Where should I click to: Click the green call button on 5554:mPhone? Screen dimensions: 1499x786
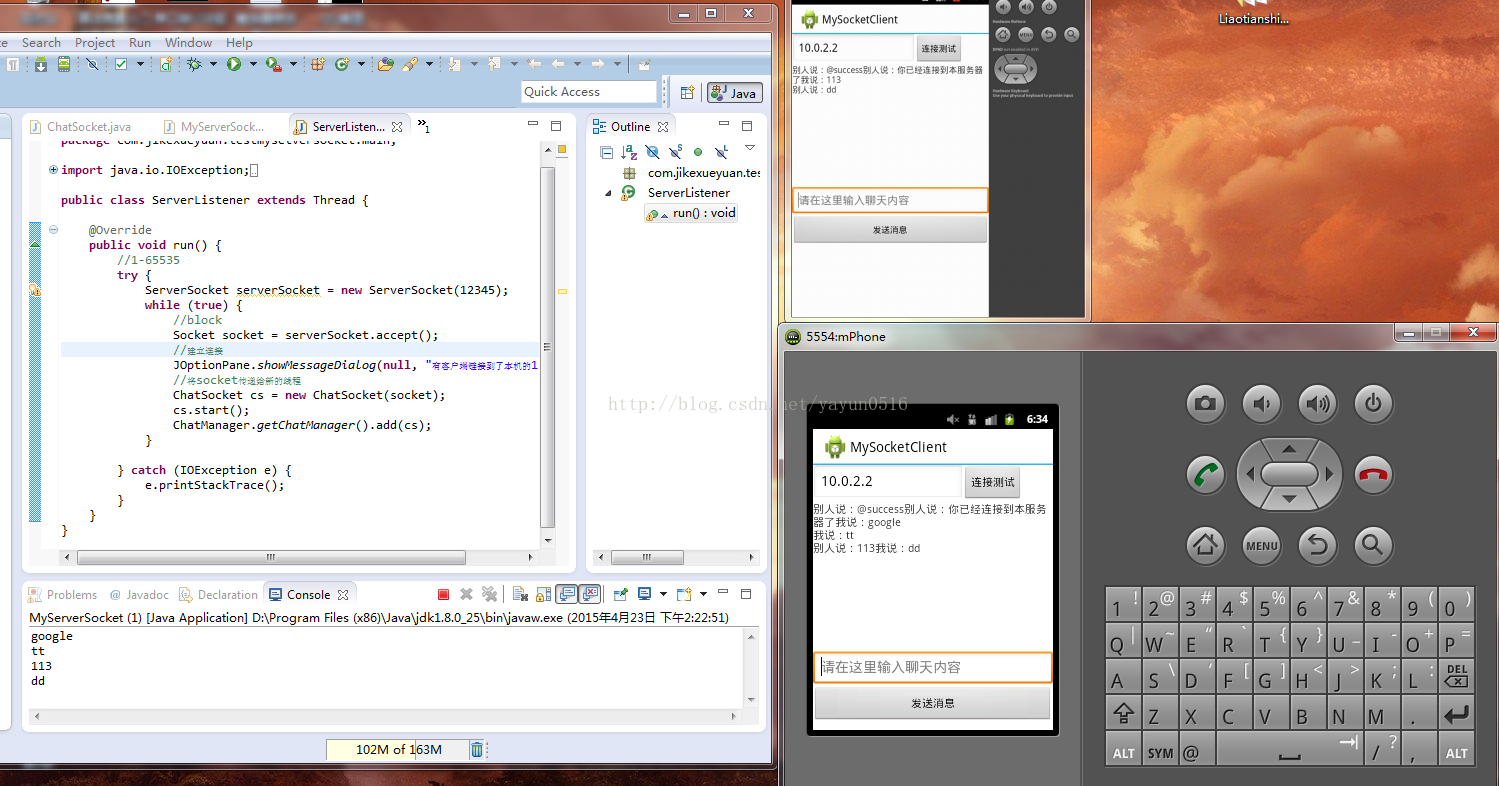point(1205,474)
